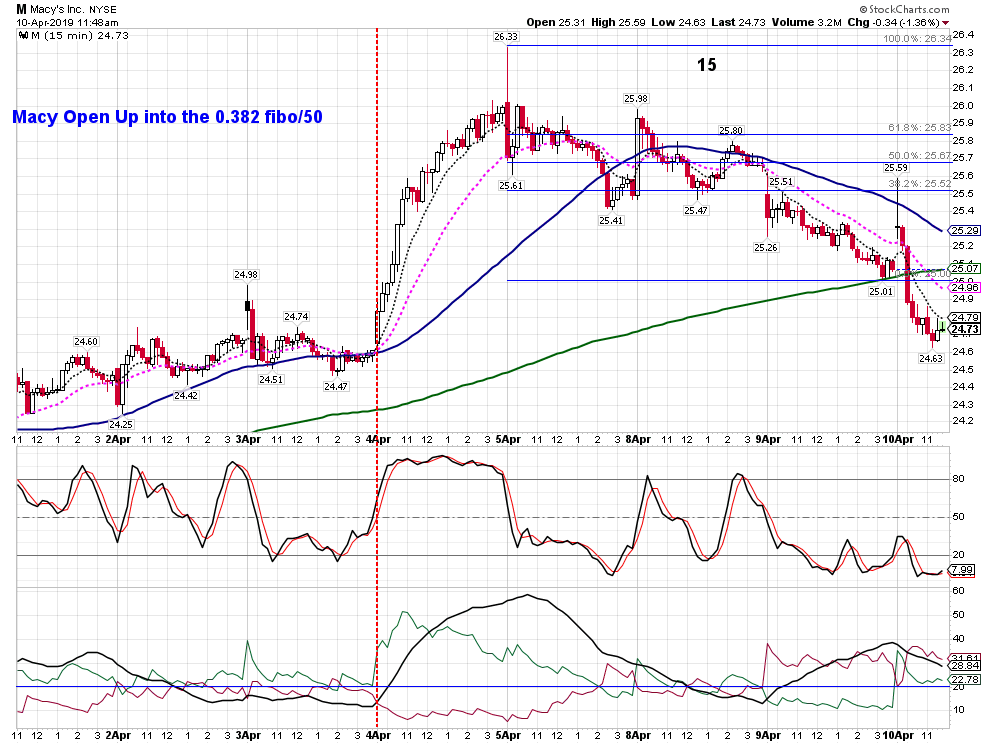Click the red down arrow beside Chg

[946, 23]
